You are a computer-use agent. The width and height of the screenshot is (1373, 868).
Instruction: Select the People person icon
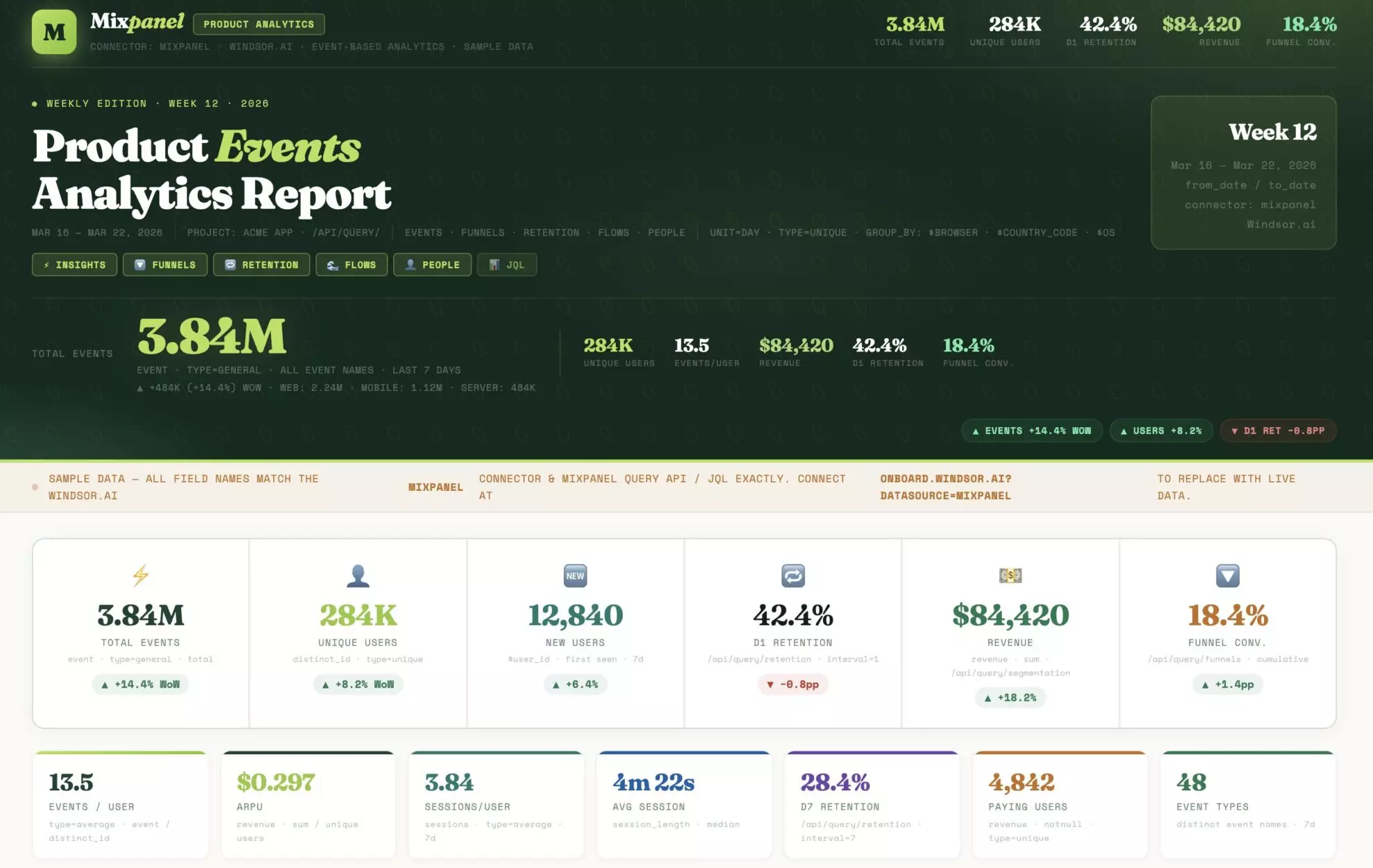(x=409, y=264)
